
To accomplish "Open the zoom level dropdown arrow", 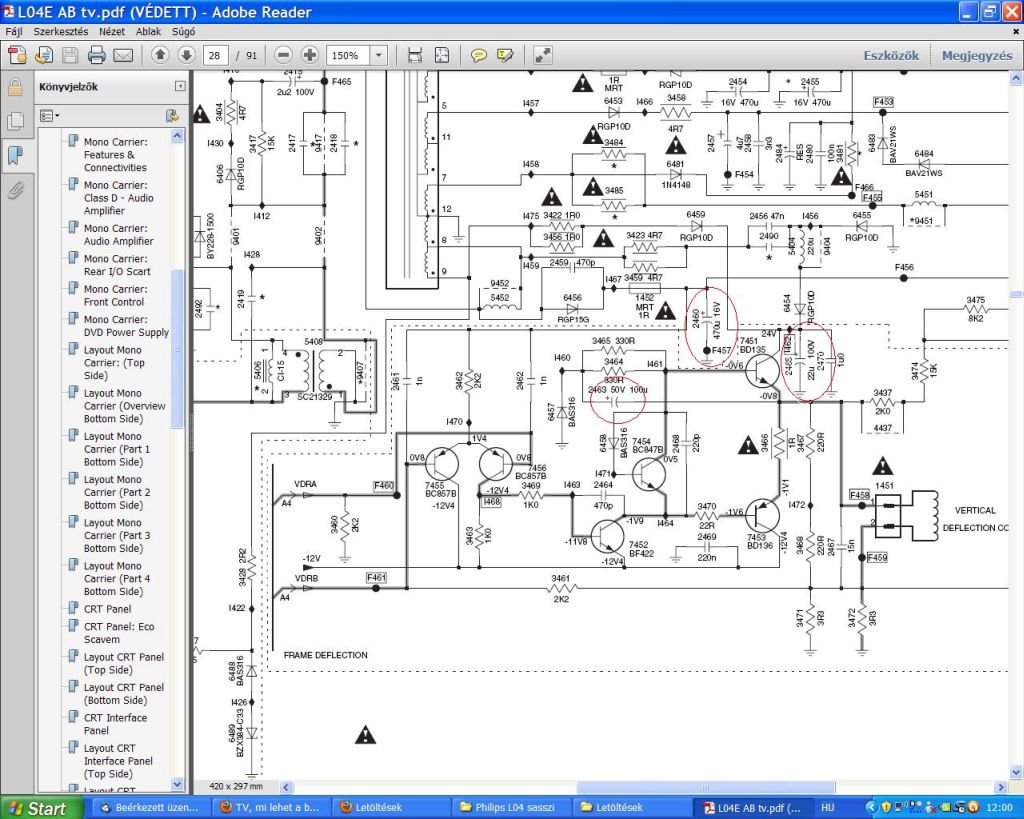I will (x=379, y=56).
